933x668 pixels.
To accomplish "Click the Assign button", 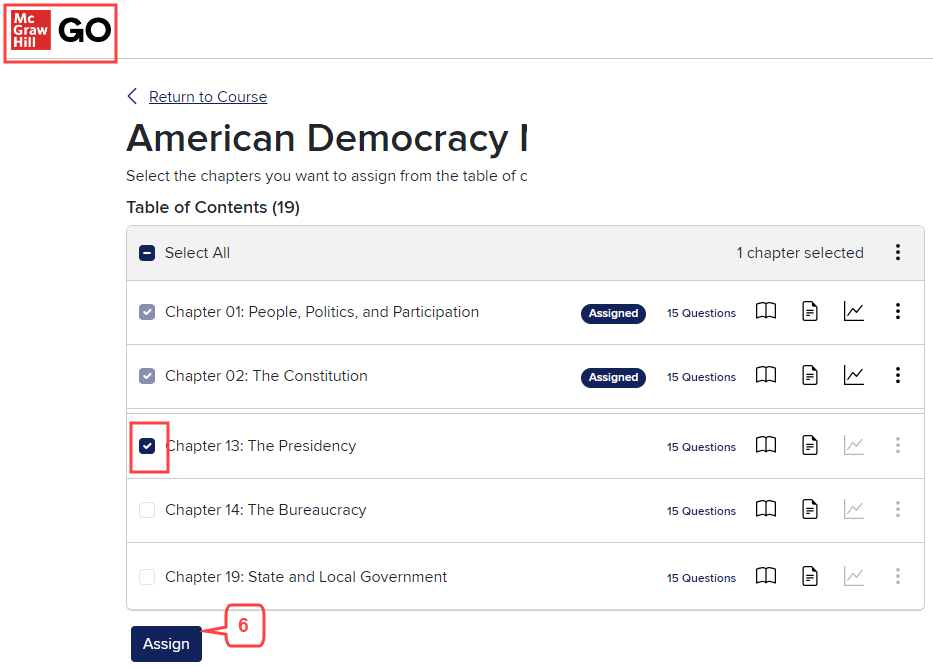I will coord(166,644).
